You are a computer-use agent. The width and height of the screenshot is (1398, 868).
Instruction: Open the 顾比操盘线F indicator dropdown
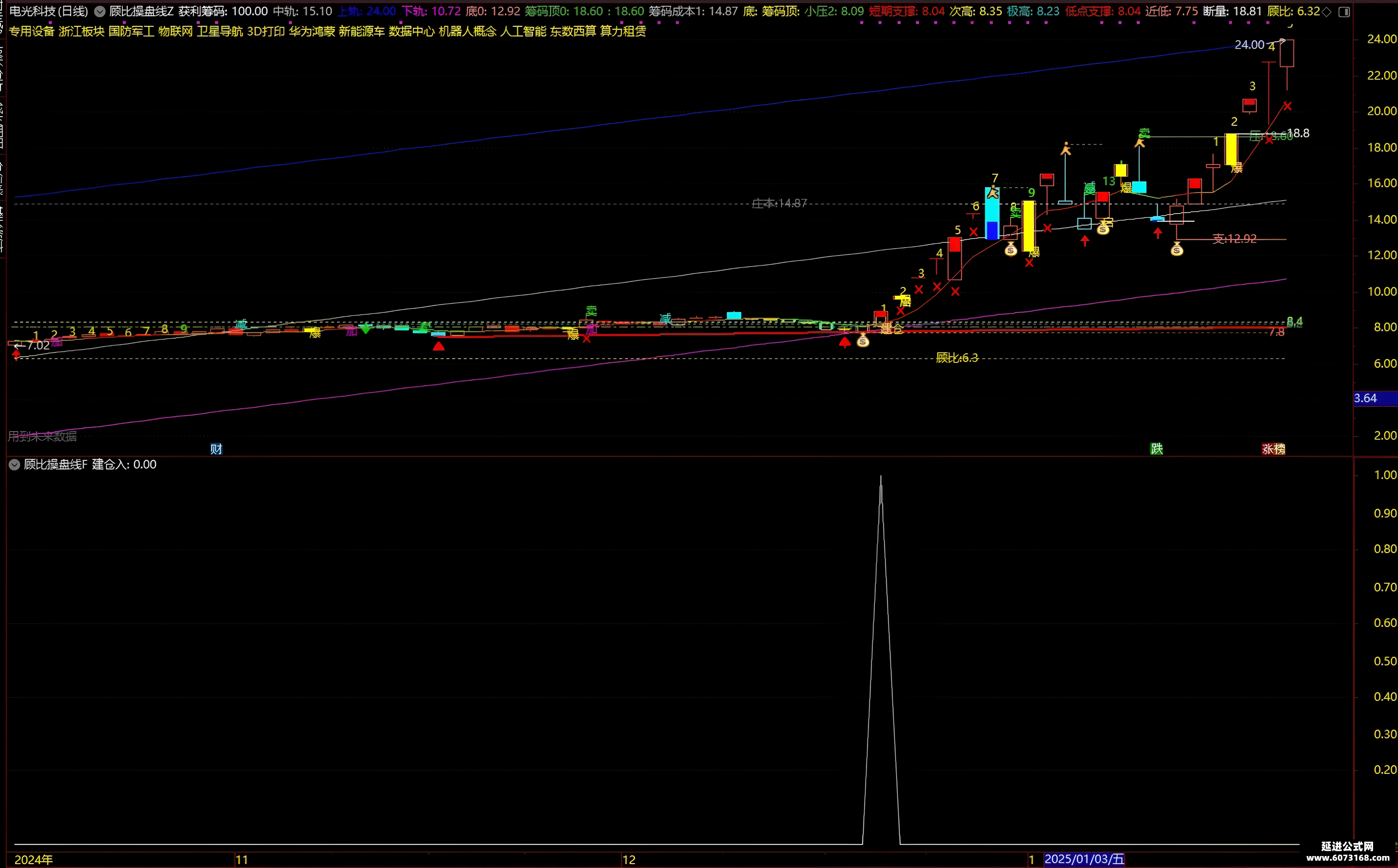[x=14, y=464]
